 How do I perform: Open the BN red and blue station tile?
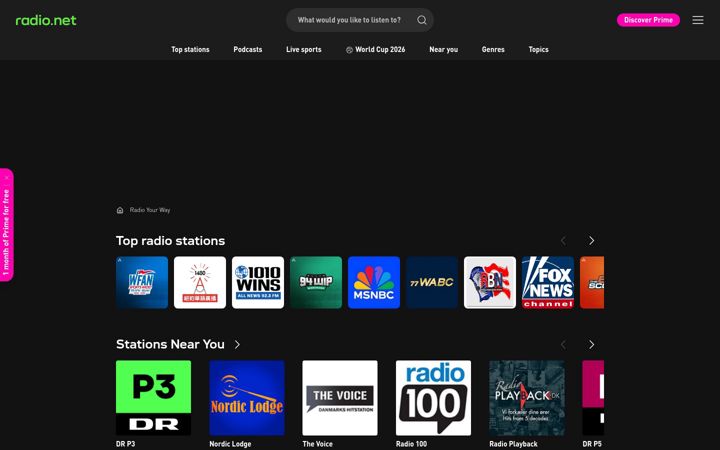click(x=490, y=282)
